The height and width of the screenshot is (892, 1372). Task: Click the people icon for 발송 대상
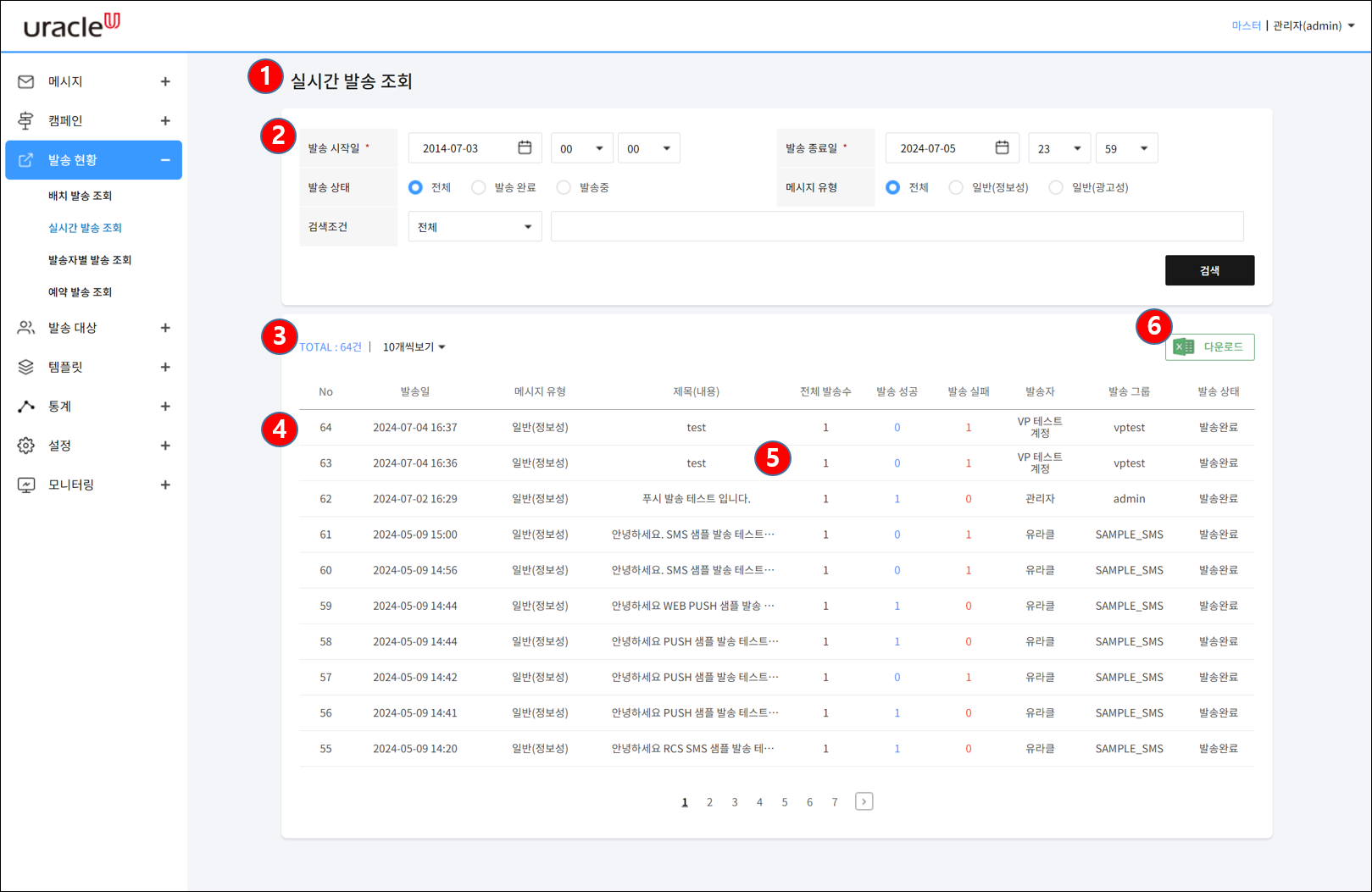pyautogui.click(x=26, y=328)
